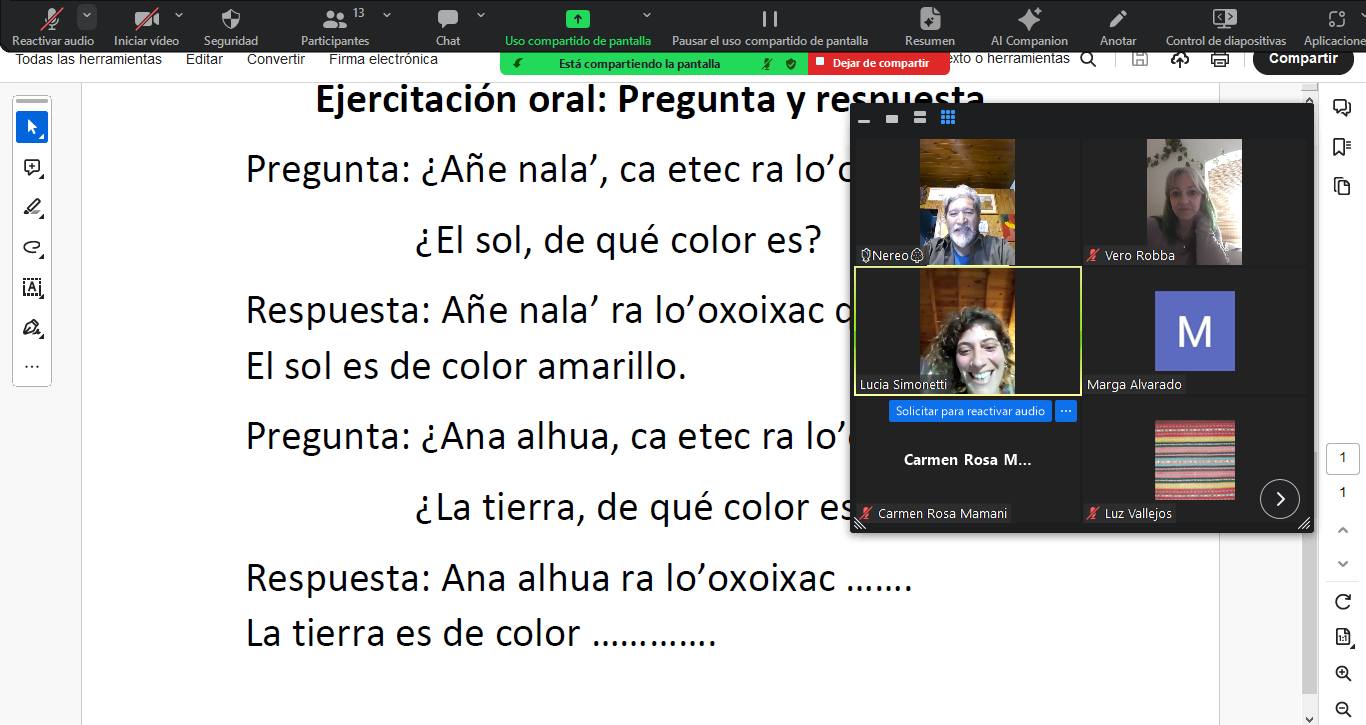
Task: Expand the Chat options arrow
Action: 481,15
